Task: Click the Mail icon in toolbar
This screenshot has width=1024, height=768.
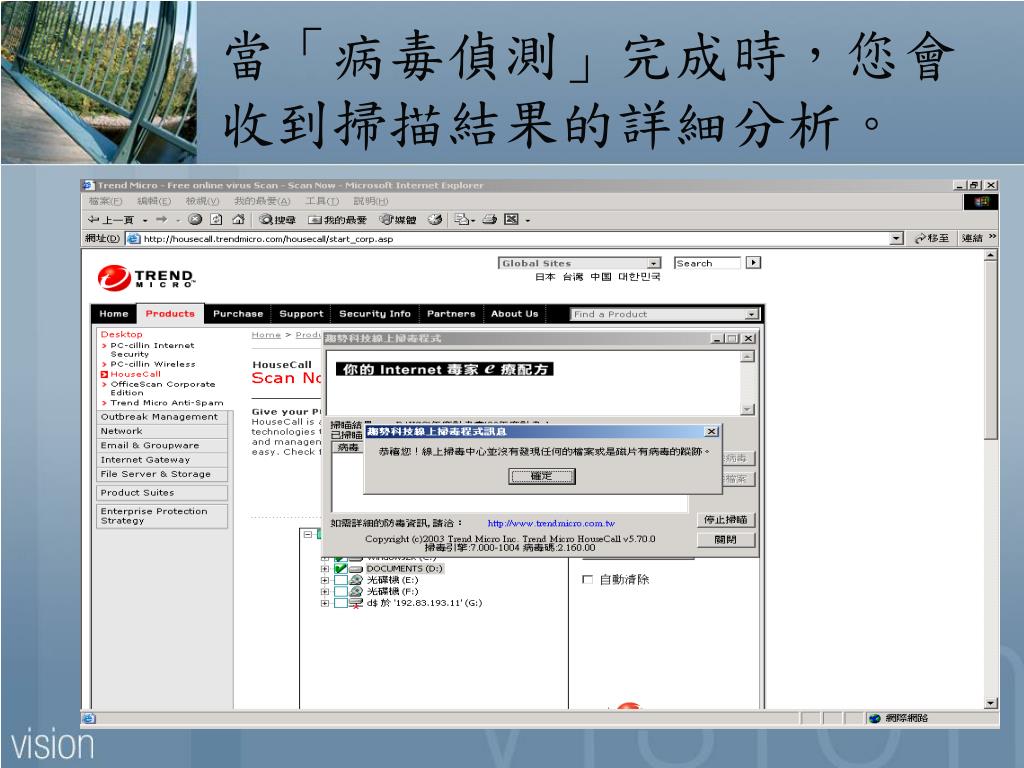Action: coord(462,219)
